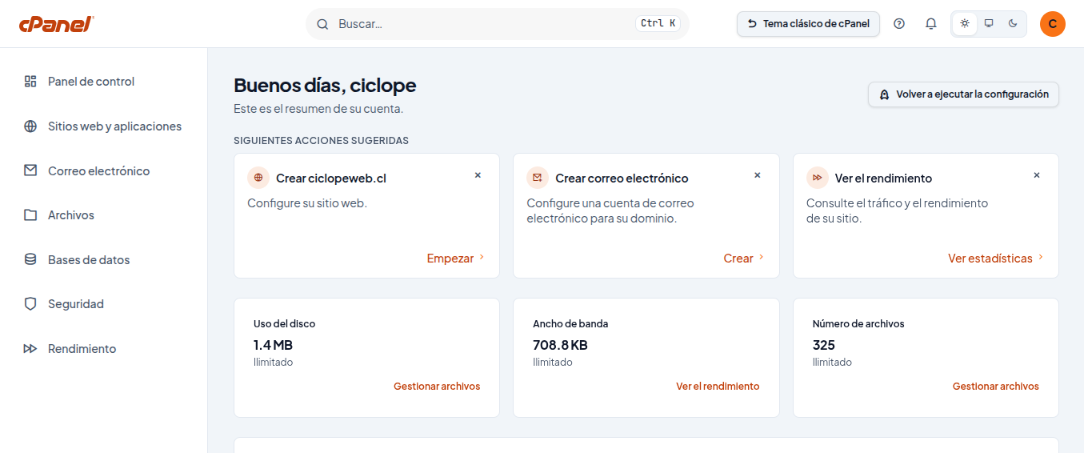Viewport: 1084px width, 453px height.
Task: Click the chevron next to Ver estadísticas
Action: coord(1040,257)
